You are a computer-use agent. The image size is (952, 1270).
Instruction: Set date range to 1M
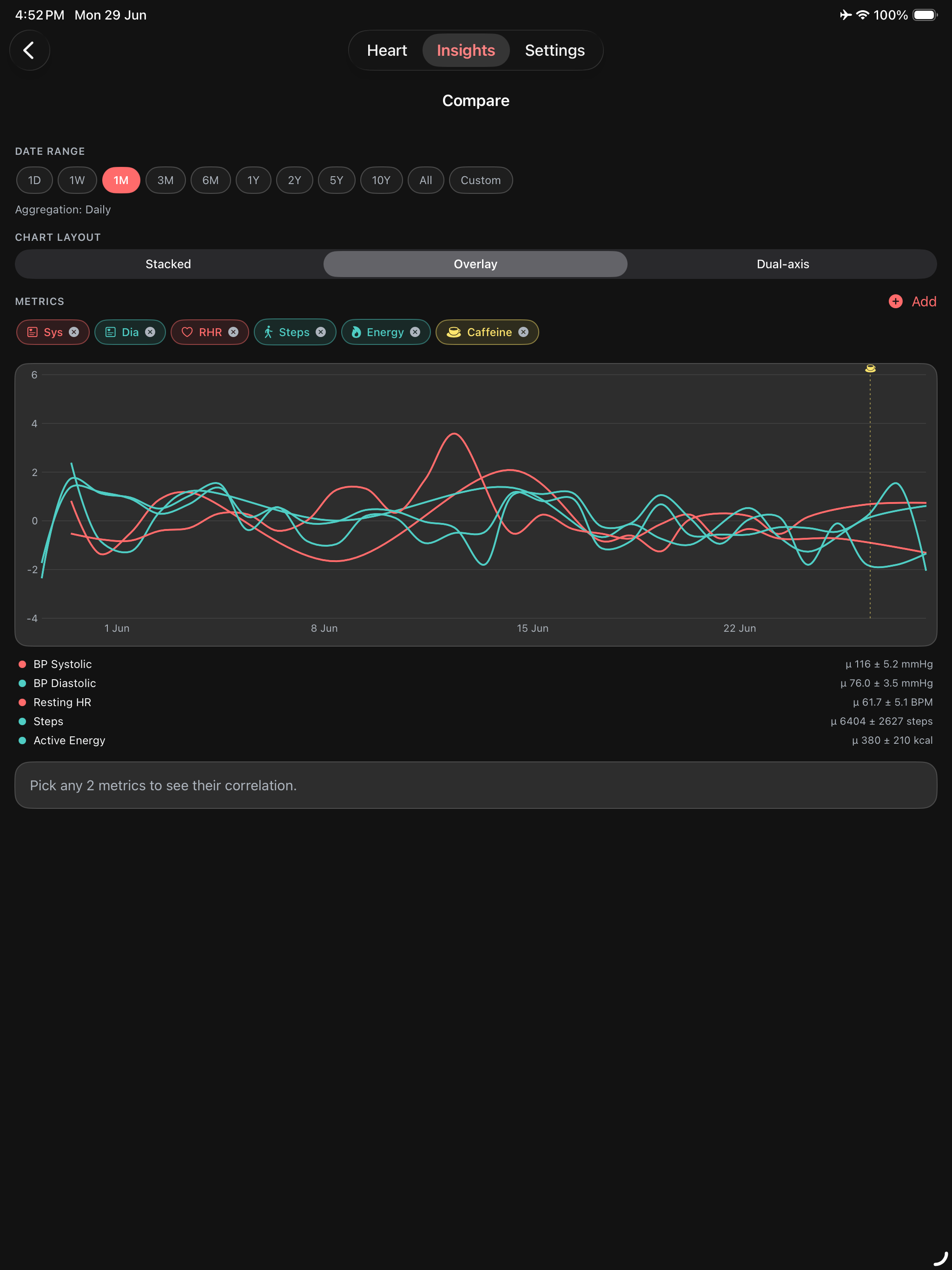(121, 180)
